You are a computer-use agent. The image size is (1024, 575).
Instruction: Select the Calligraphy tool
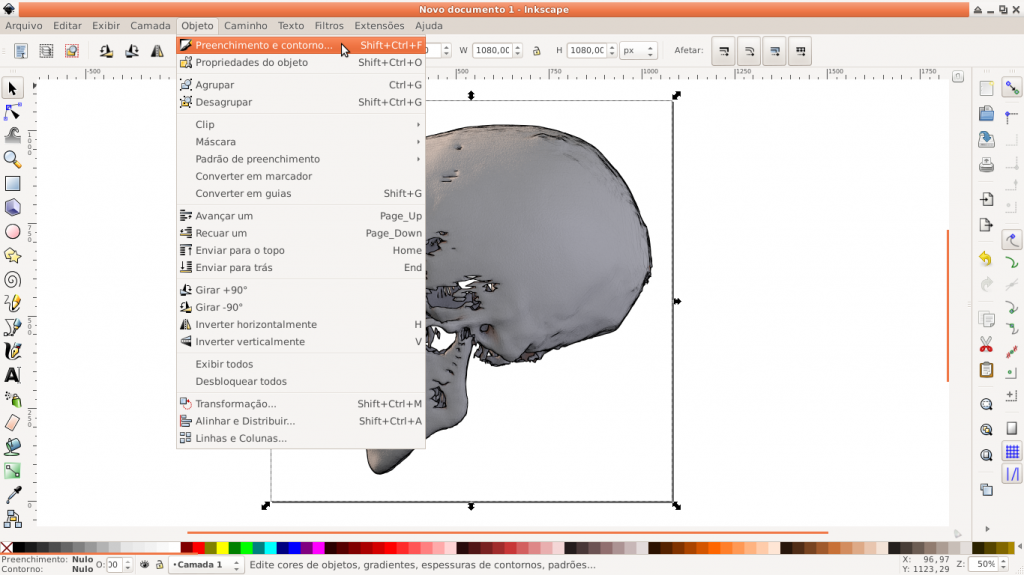point(12,352)
